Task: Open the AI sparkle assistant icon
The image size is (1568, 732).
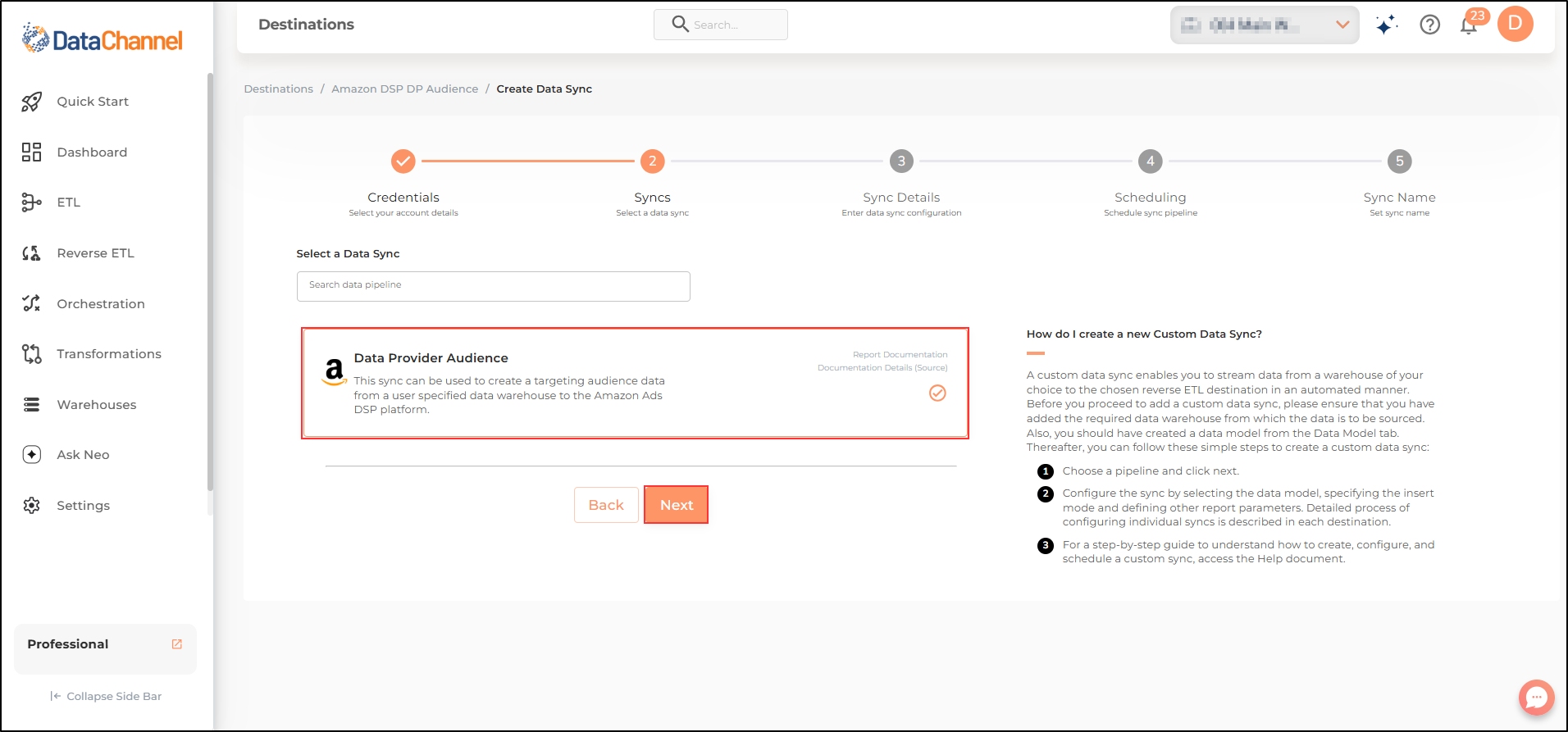Action: coord(1387,25)
